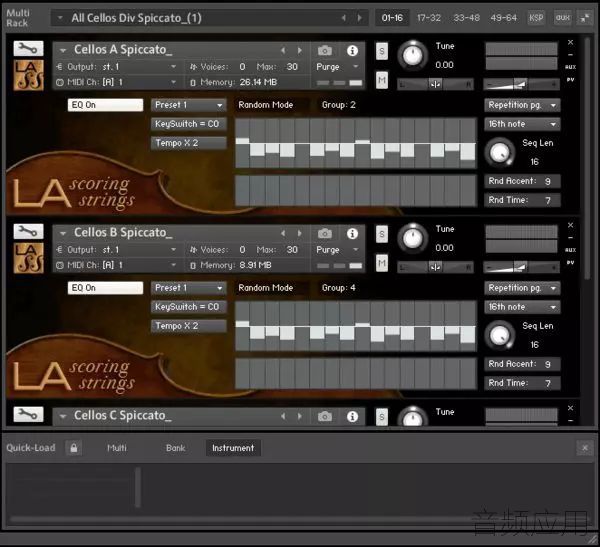Open wrench edit mode for Cellos A Spiccato
The width and height of the screenshot is (600, 547).
(28, 49)
